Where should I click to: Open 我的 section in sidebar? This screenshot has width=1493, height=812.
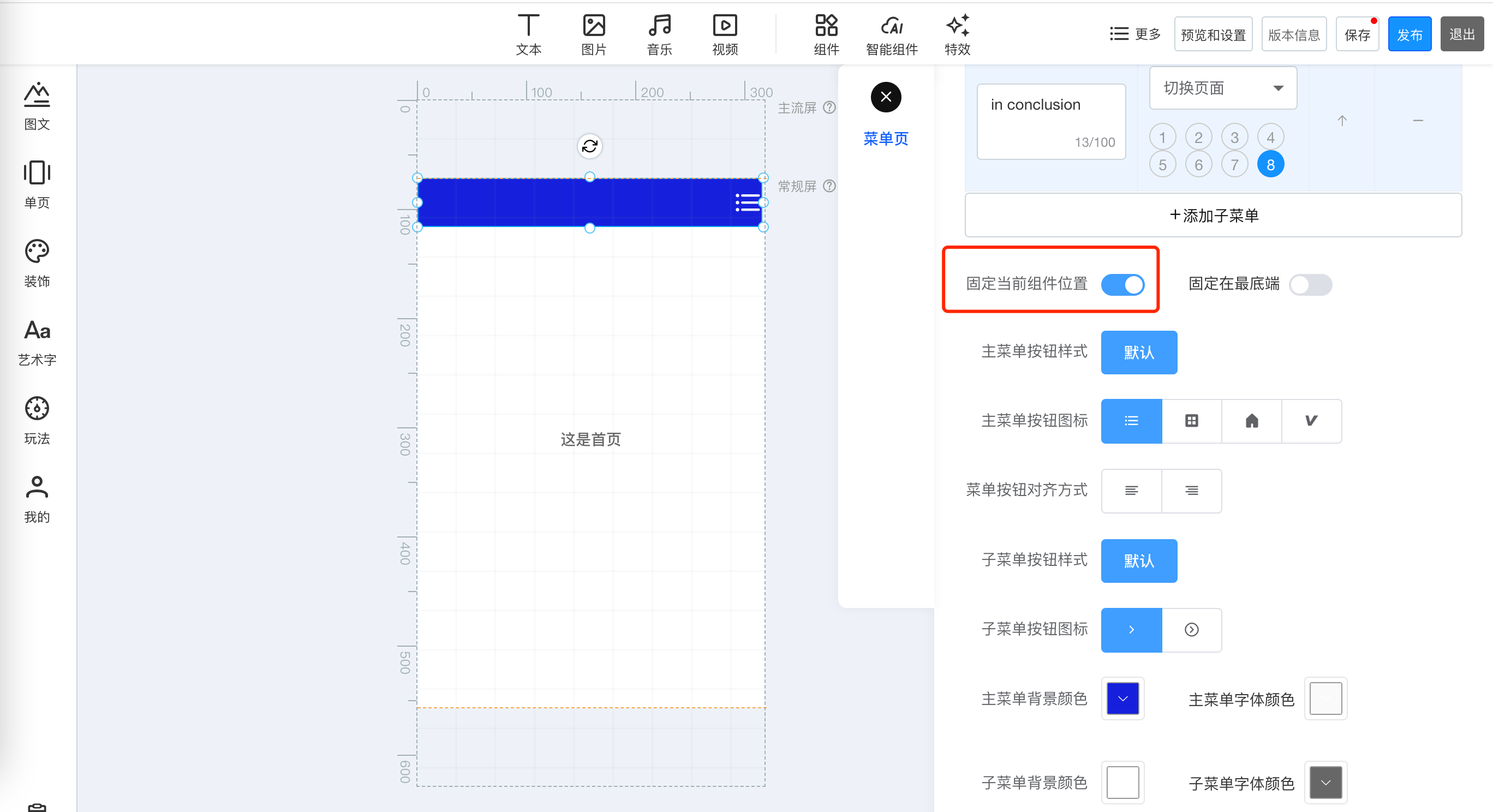coord(37,500)
